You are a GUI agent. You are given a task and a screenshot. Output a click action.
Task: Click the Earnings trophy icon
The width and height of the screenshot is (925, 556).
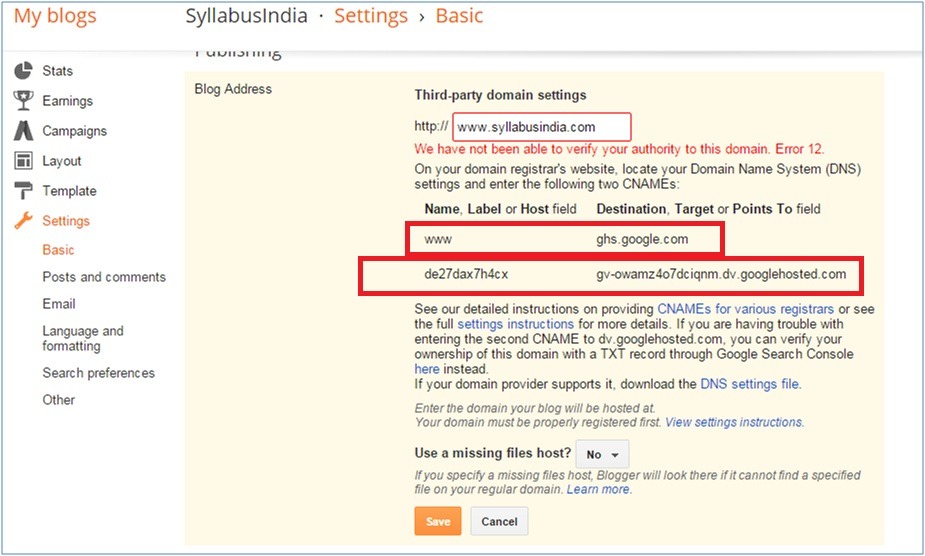[23, 100]
